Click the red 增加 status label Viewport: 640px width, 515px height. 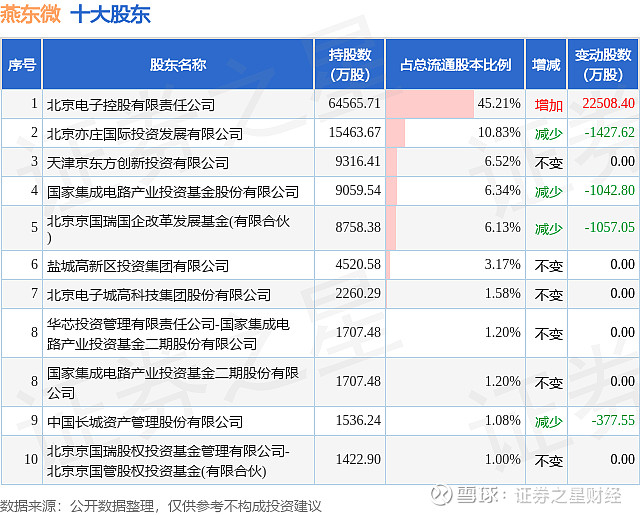click(x=549, y=105)
